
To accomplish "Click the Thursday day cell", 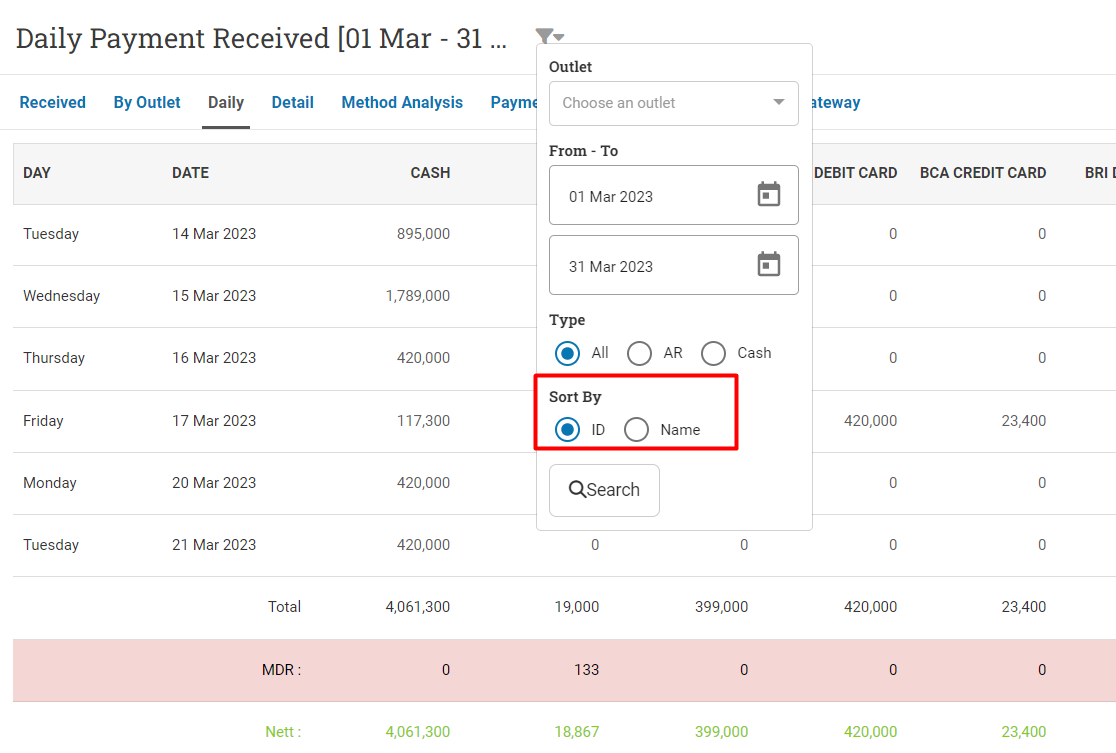I will (x=54, y=358).
